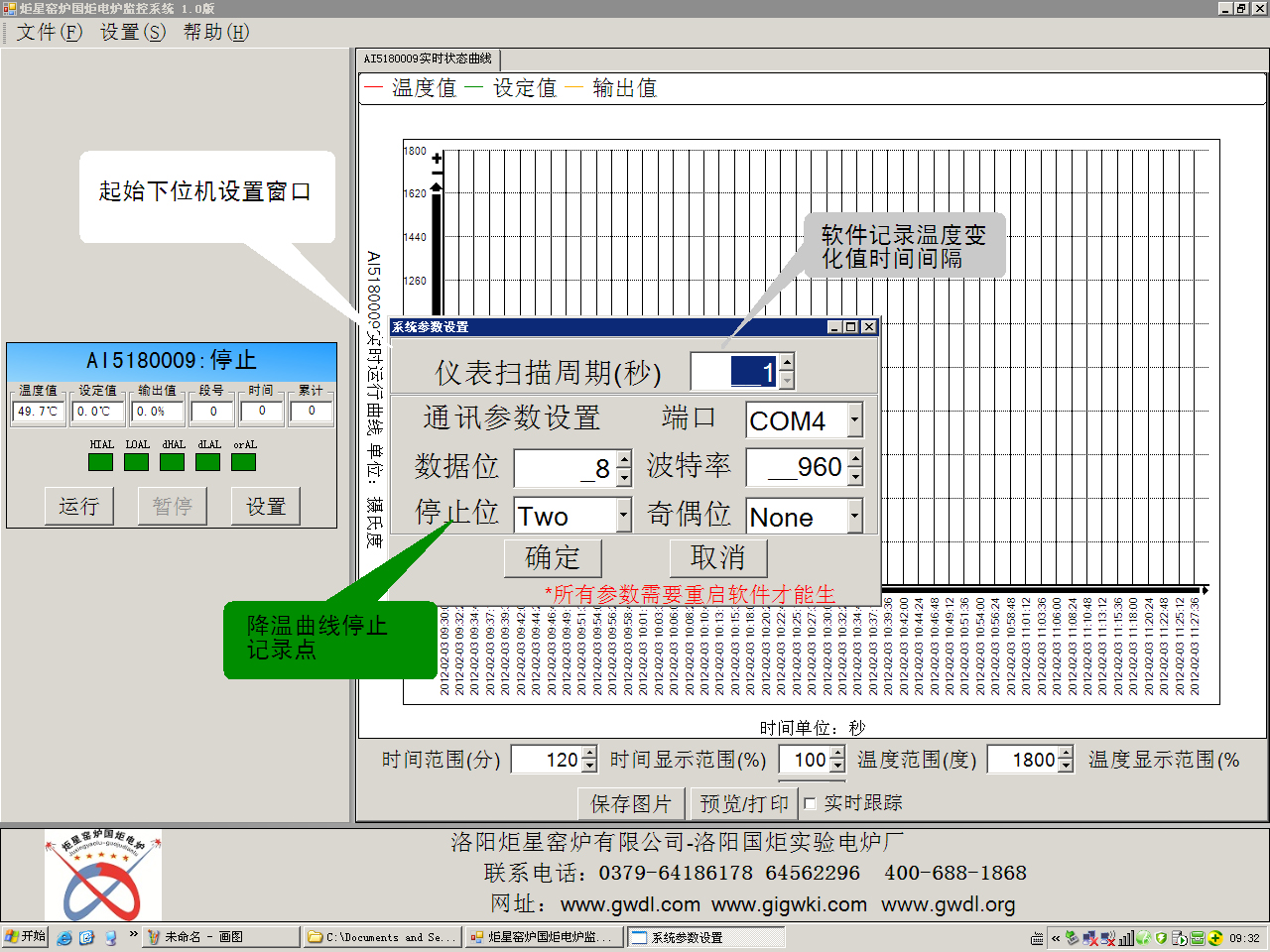The height and width of the screenshot is (952, 1270).
Task: Open the 端口 COM4 dropdown
Action: click(x=854, y=420)
